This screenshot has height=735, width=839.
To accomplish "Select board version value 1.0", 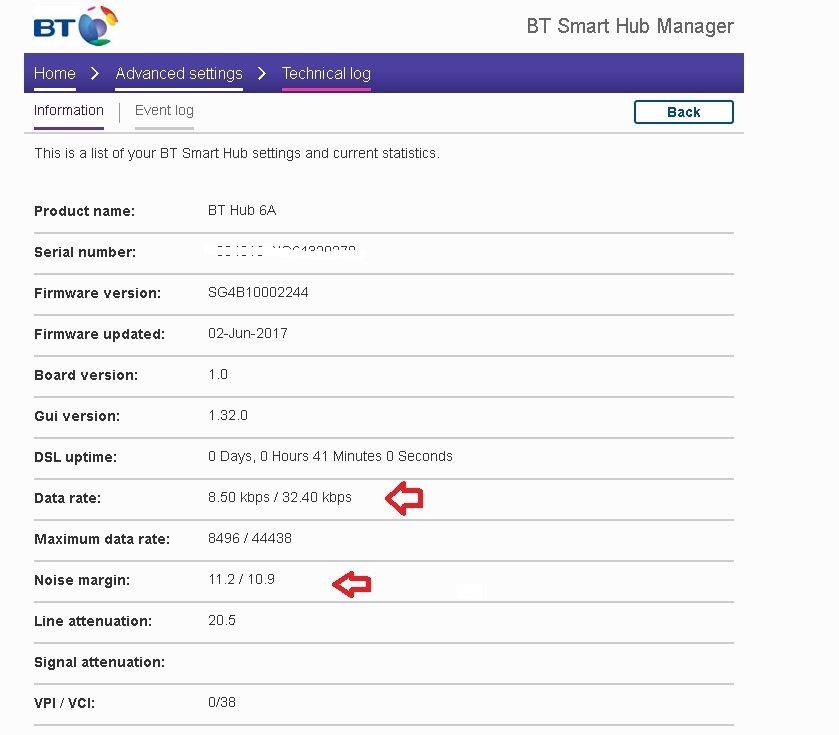I will 218,374.
